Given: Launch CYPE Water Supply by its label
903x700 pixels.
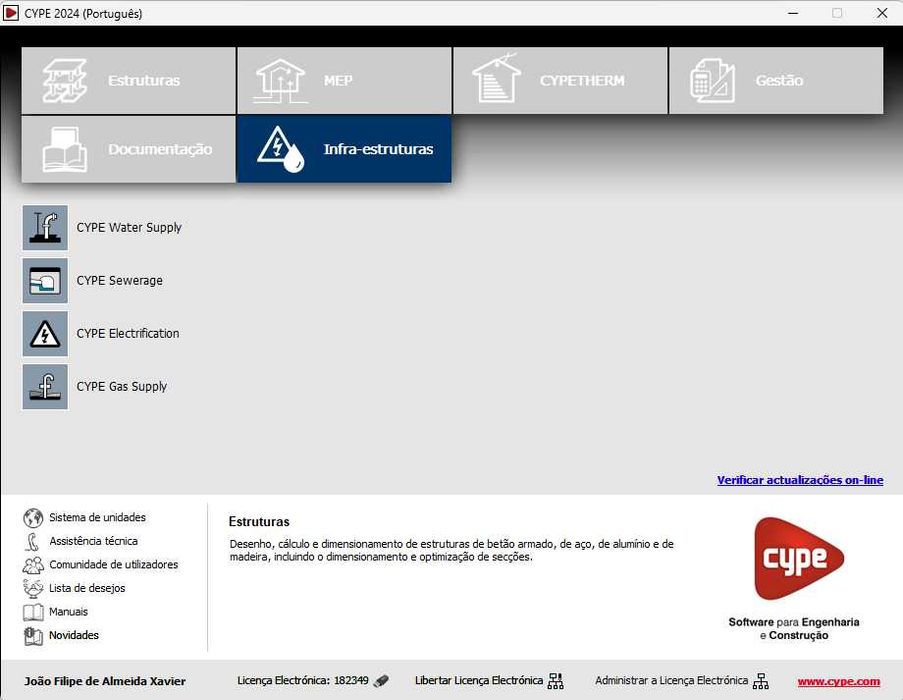Looking at the screenshot, I should pyautogui.click(x=129, y=228).
